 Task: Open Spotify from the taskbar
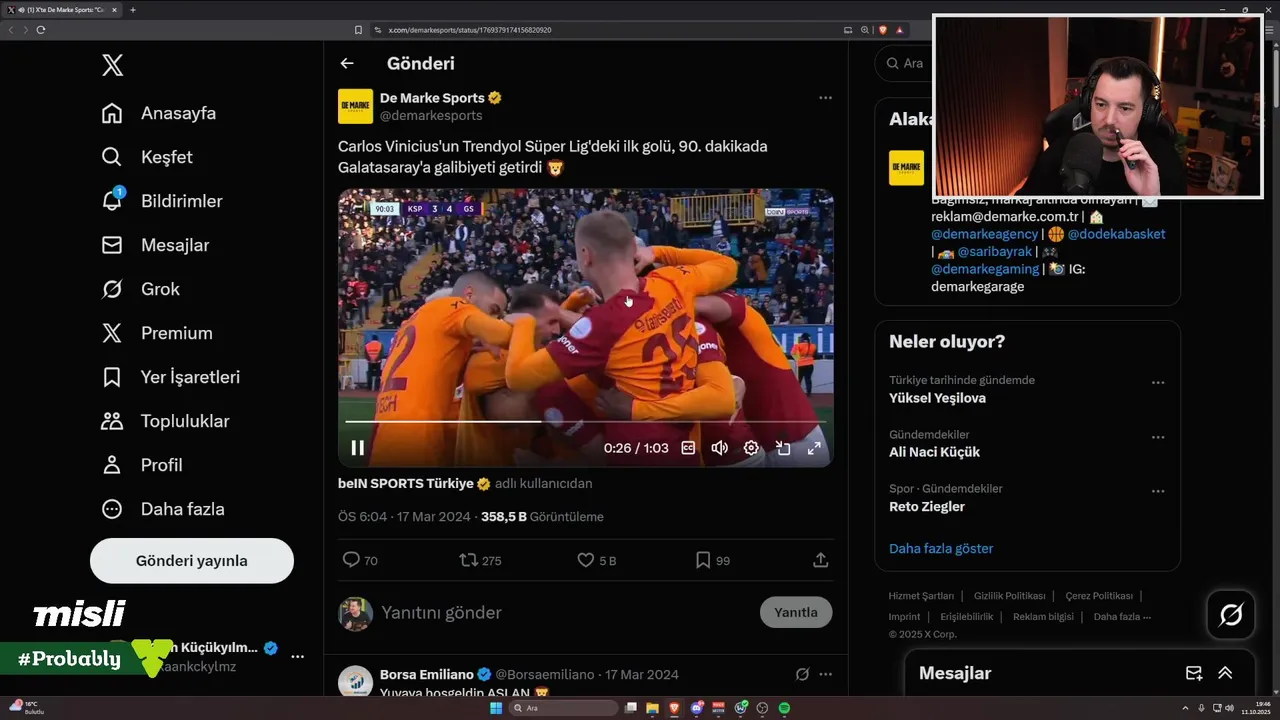pyautogui.click(x=784, y=708)
